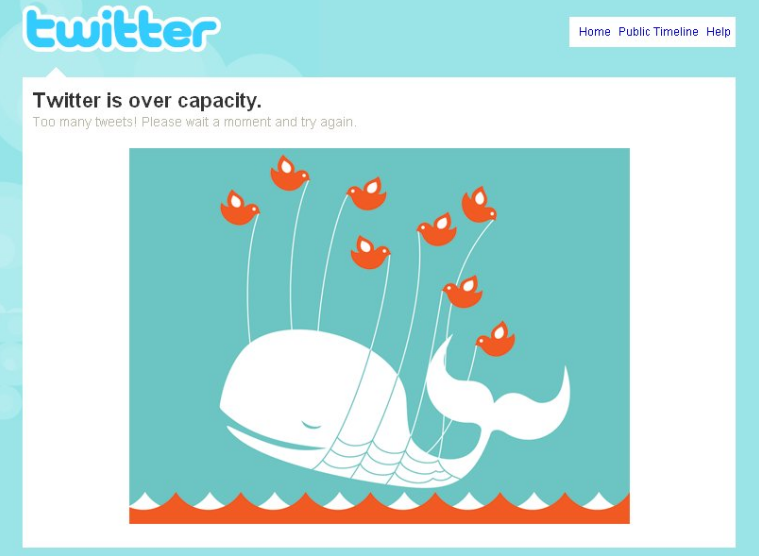Viewport: 759px width, 556px height.
Task: Select the lowest bird beside the whale's tail
Action: 495,339
